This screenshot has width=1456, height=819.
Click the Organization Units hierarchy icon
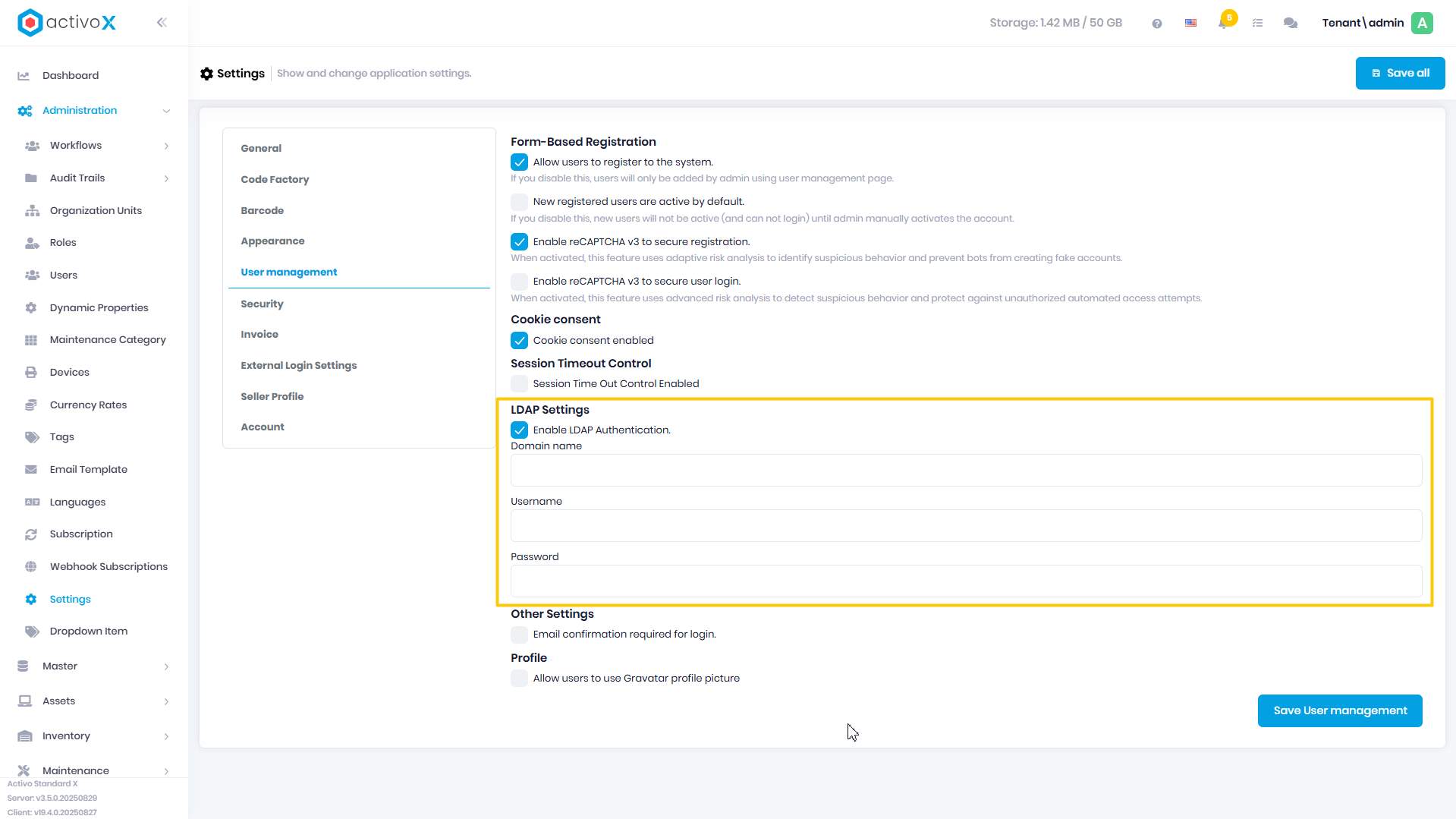[32, 211]
